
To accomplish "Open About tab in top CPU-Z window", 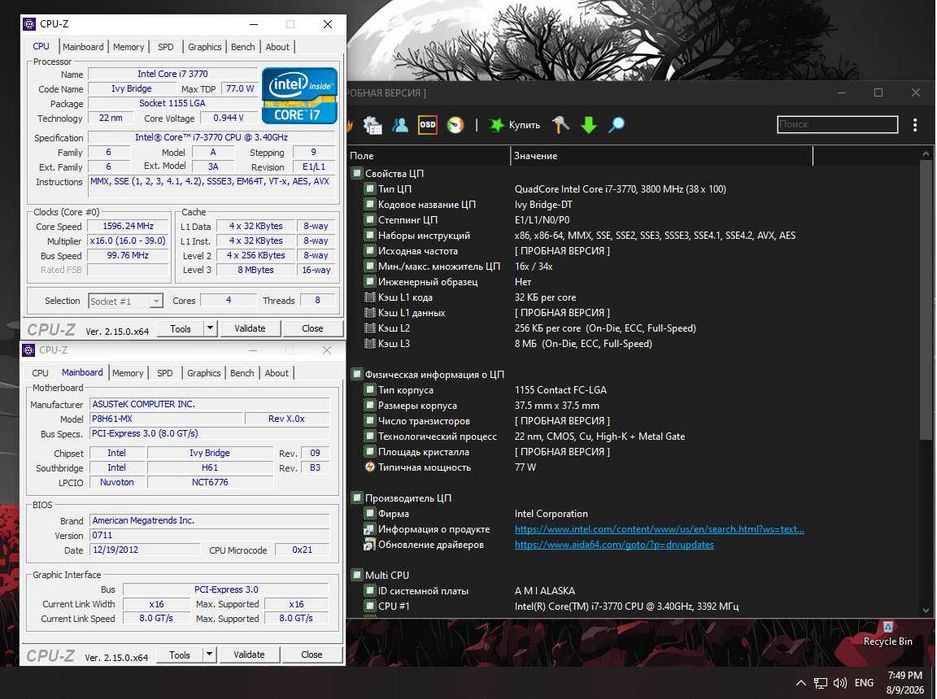I will 277,47.
